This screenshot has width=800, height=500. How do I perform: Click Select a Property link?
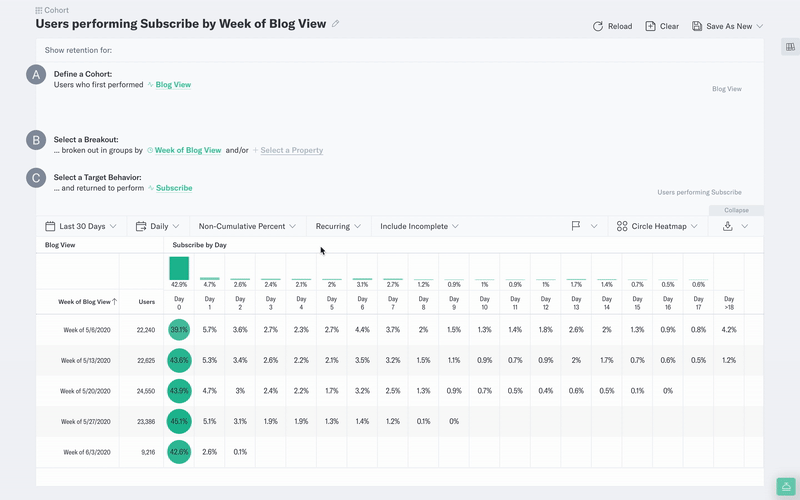point(291,150)
